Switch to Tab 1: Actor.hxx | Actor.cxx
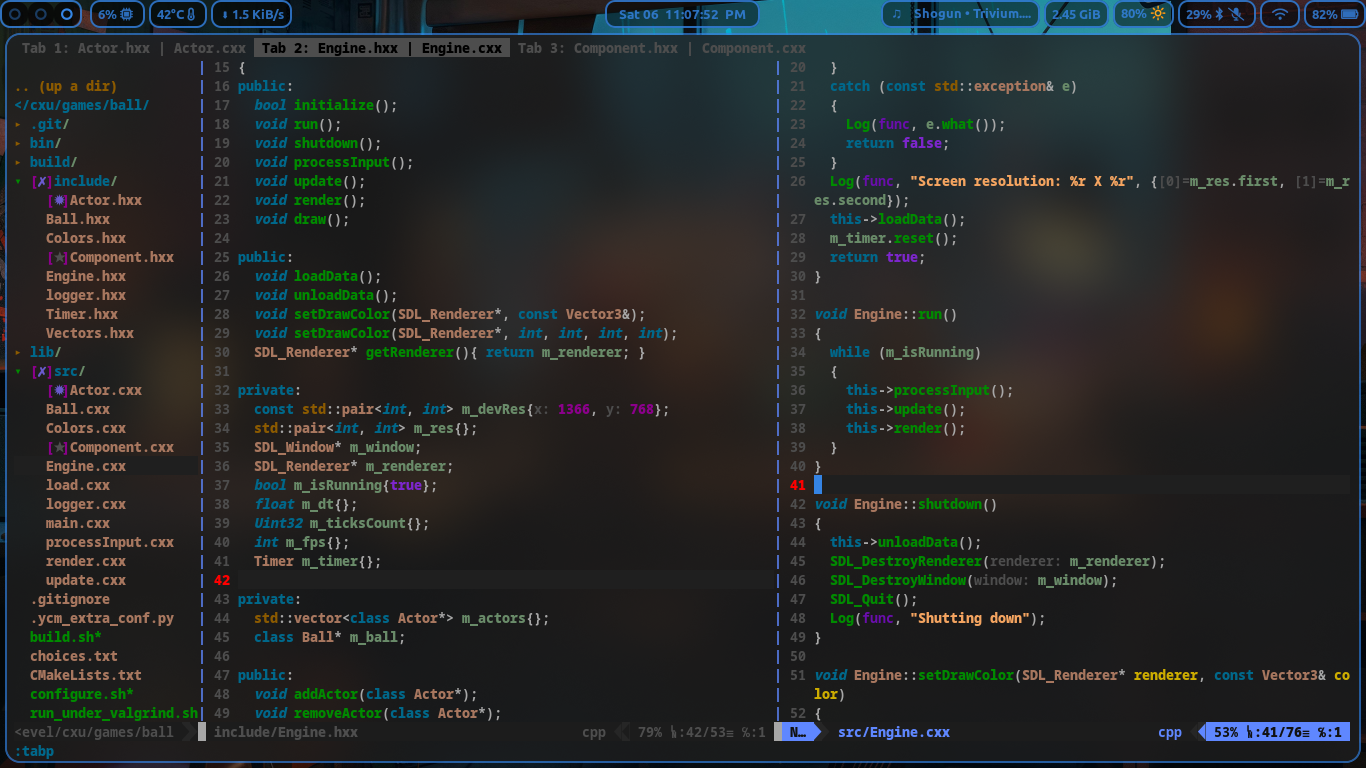1366x768 pixels. click(134, 48)
